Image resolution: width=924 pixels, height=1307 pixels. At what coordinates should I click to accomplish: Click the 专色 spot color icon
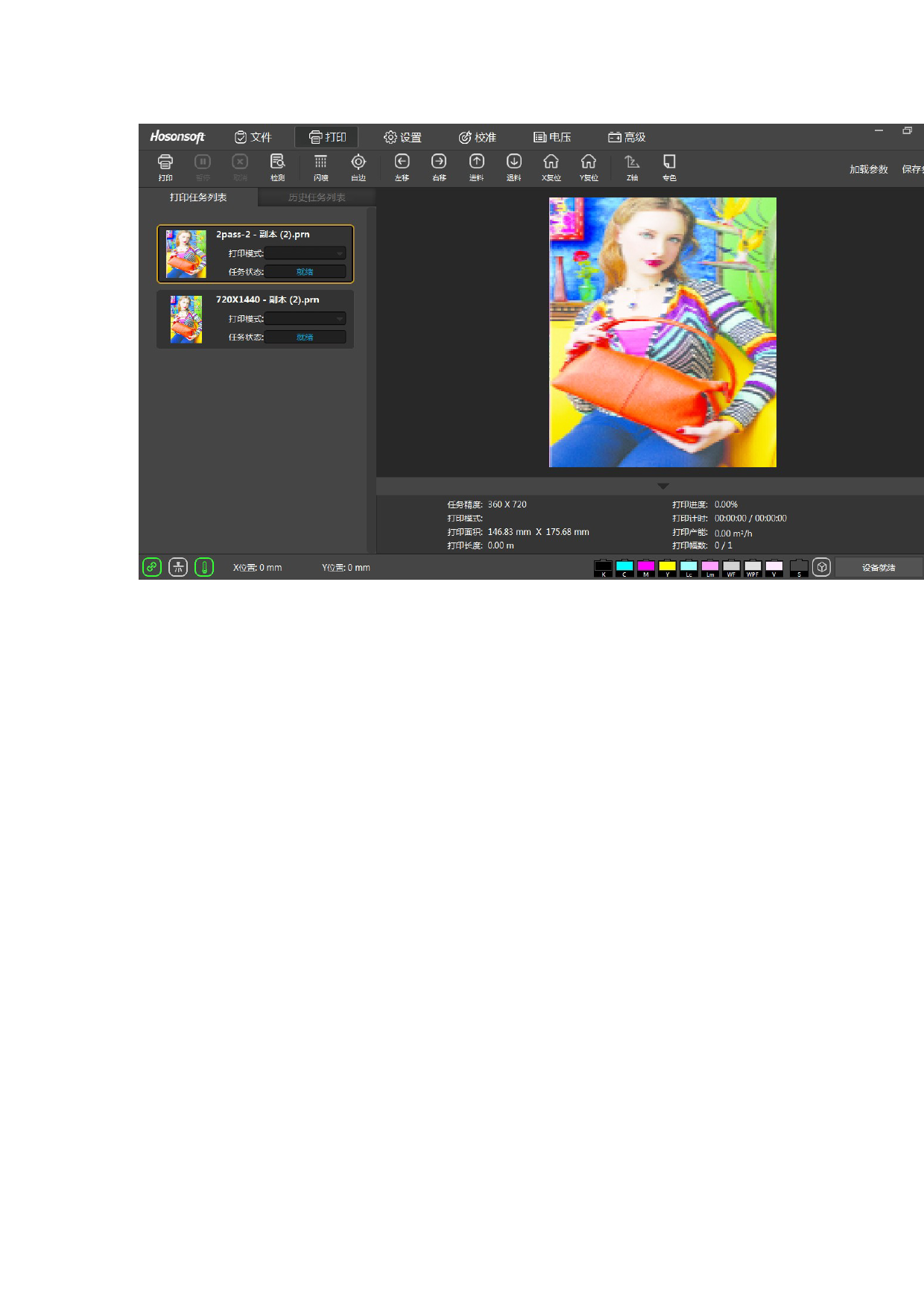pyautogui.click(x=669, y=167)
